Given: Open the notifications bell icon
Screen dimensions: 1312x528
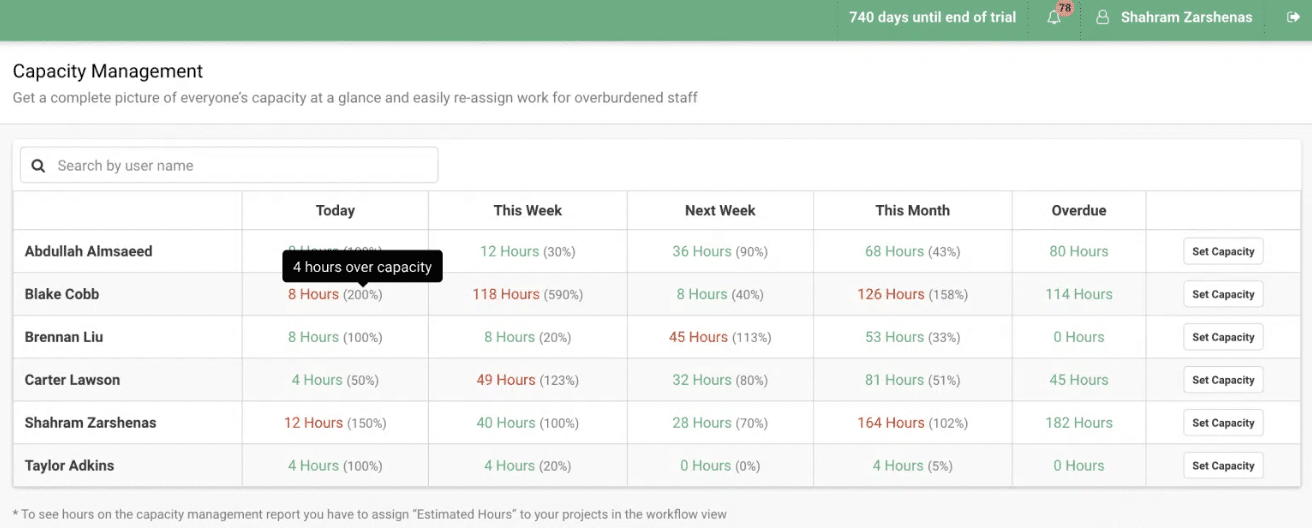Looking at the screenshot, I should tap(1054, 17).
